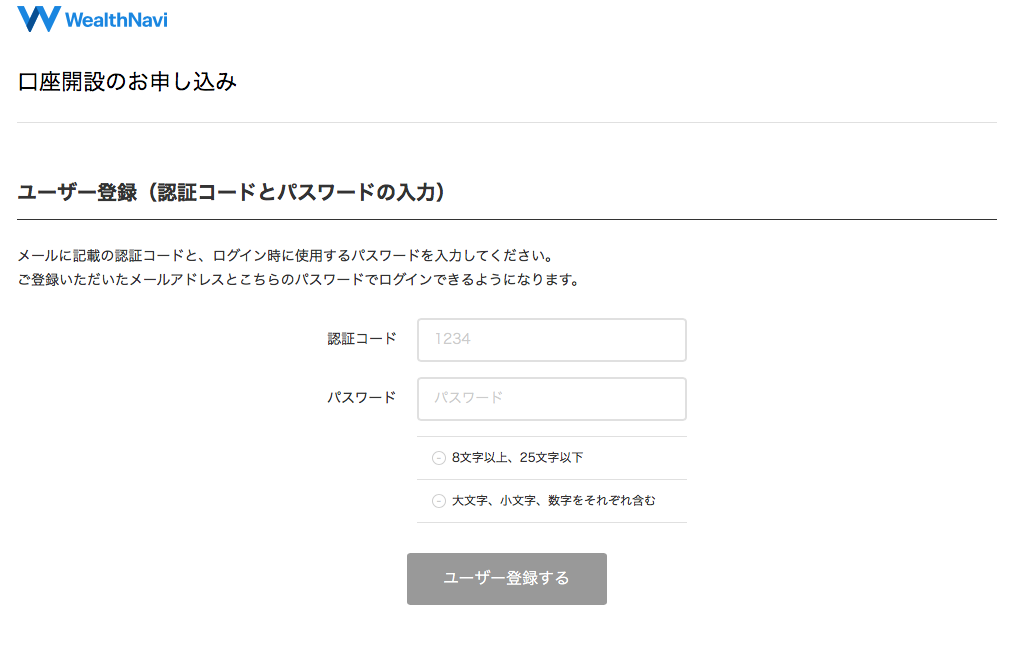The width and height of the screenshot is (1017, 652).
Task: Click the divider line under 口座開設のお申し込み
Action: coord(507,122)
